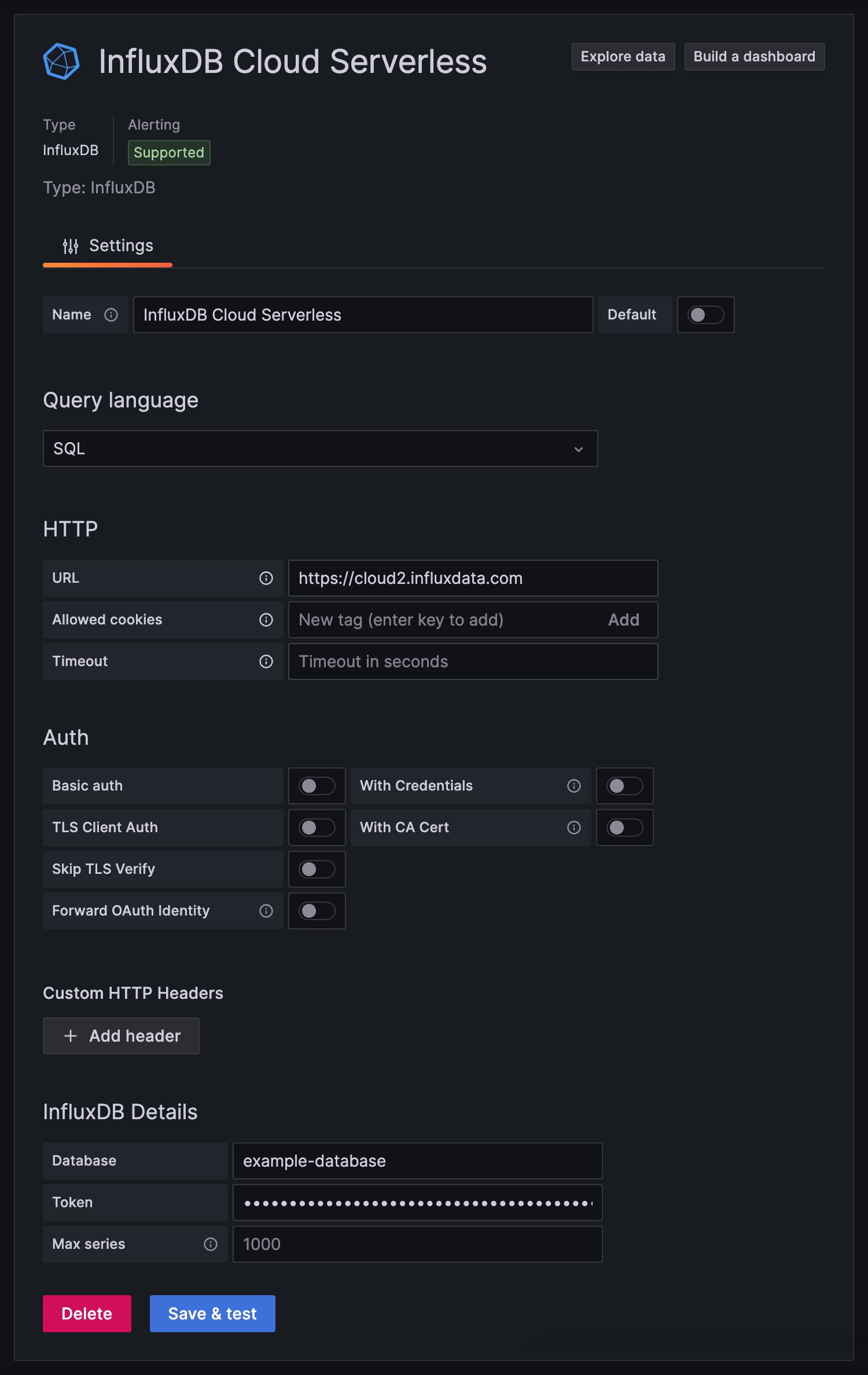Viewport: 868px width, 1375px height.
Task: Enable the Basic auth toggle
Action: click(317, 786)
